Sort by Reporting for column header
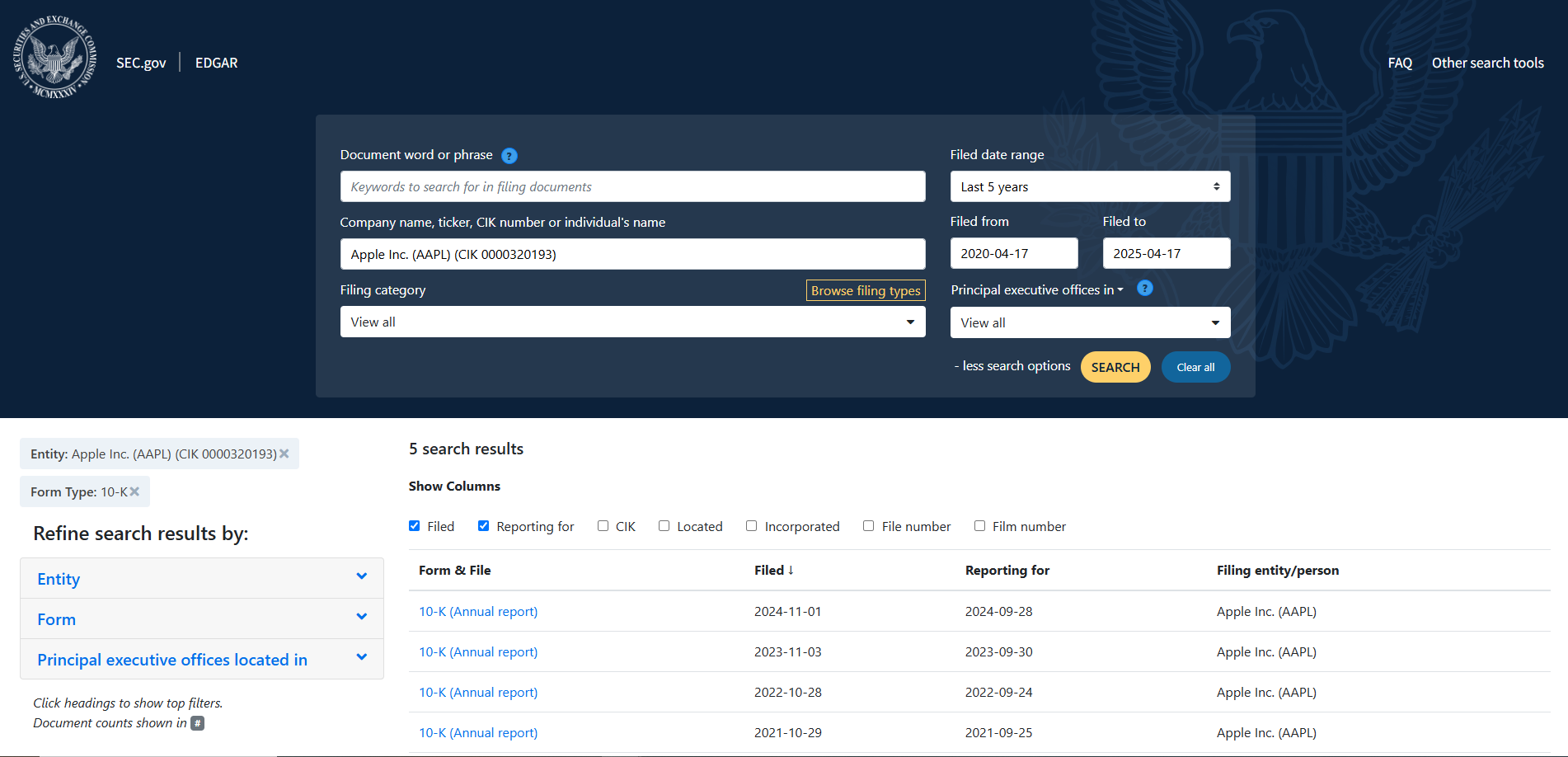The width and height of the screenshot is (1568, 757). (x=1007, y=570)
